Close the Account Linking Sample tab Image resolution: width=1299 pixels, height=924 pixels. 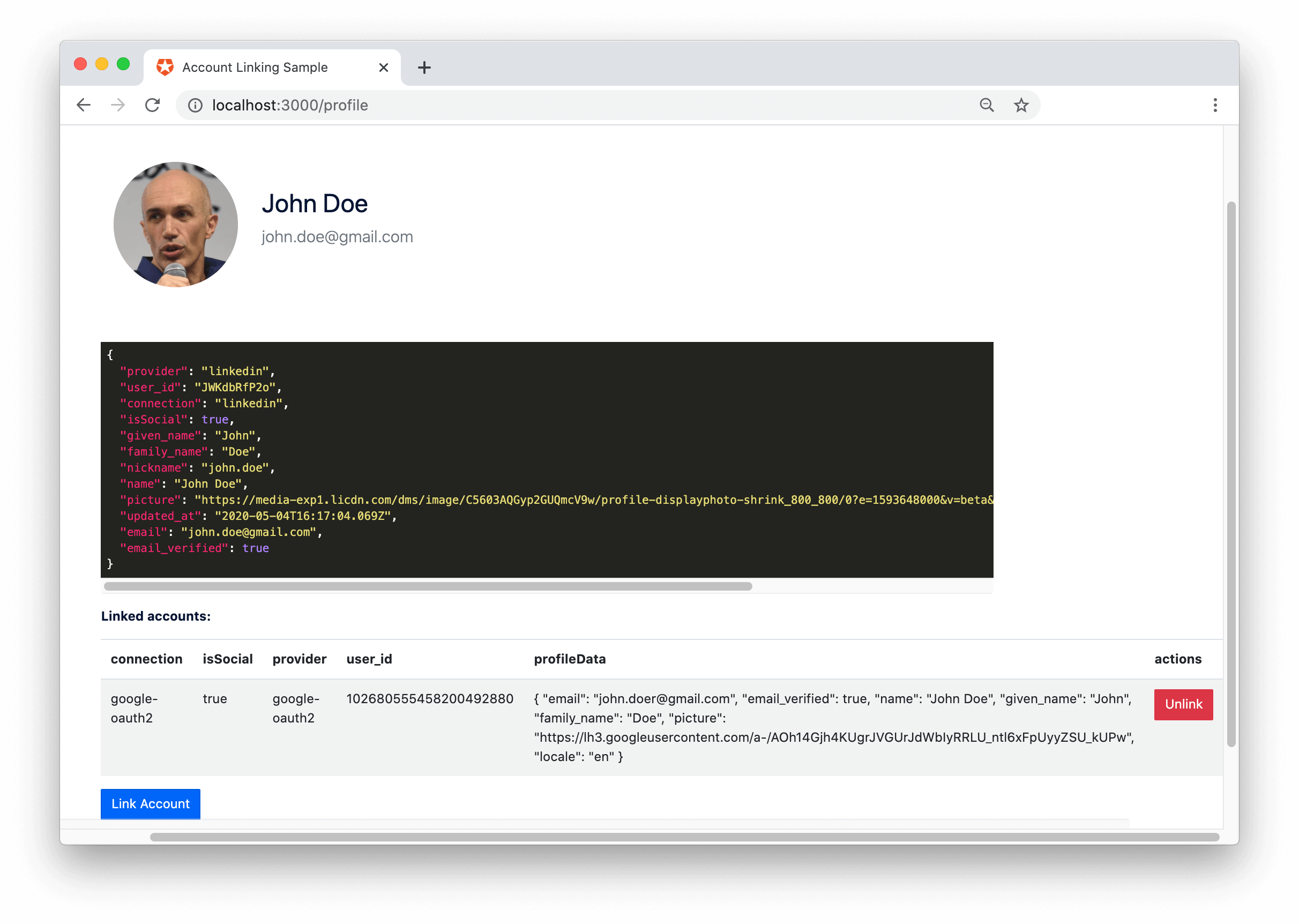coord(383,67)
